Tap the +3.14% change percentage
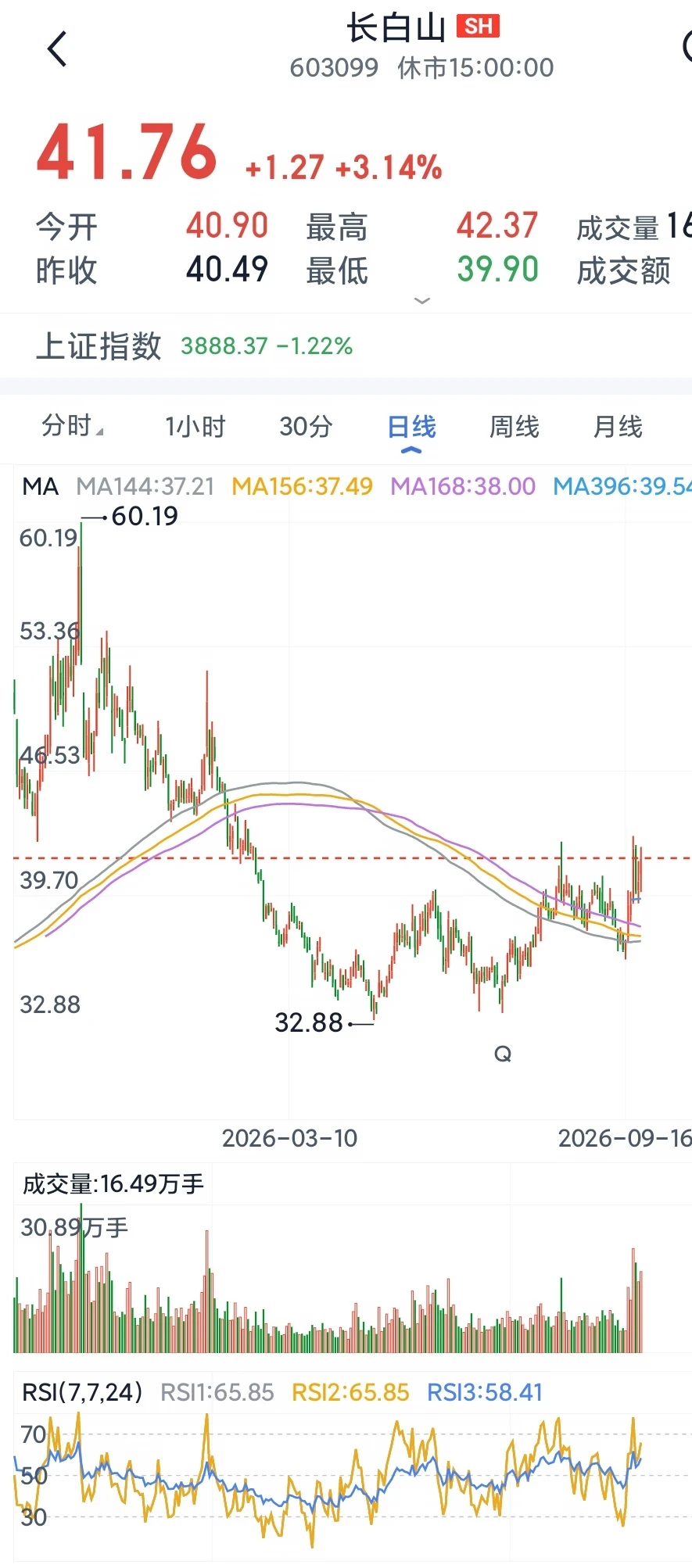The width and height of the screenshot is (692, 1568). point(389,168)
